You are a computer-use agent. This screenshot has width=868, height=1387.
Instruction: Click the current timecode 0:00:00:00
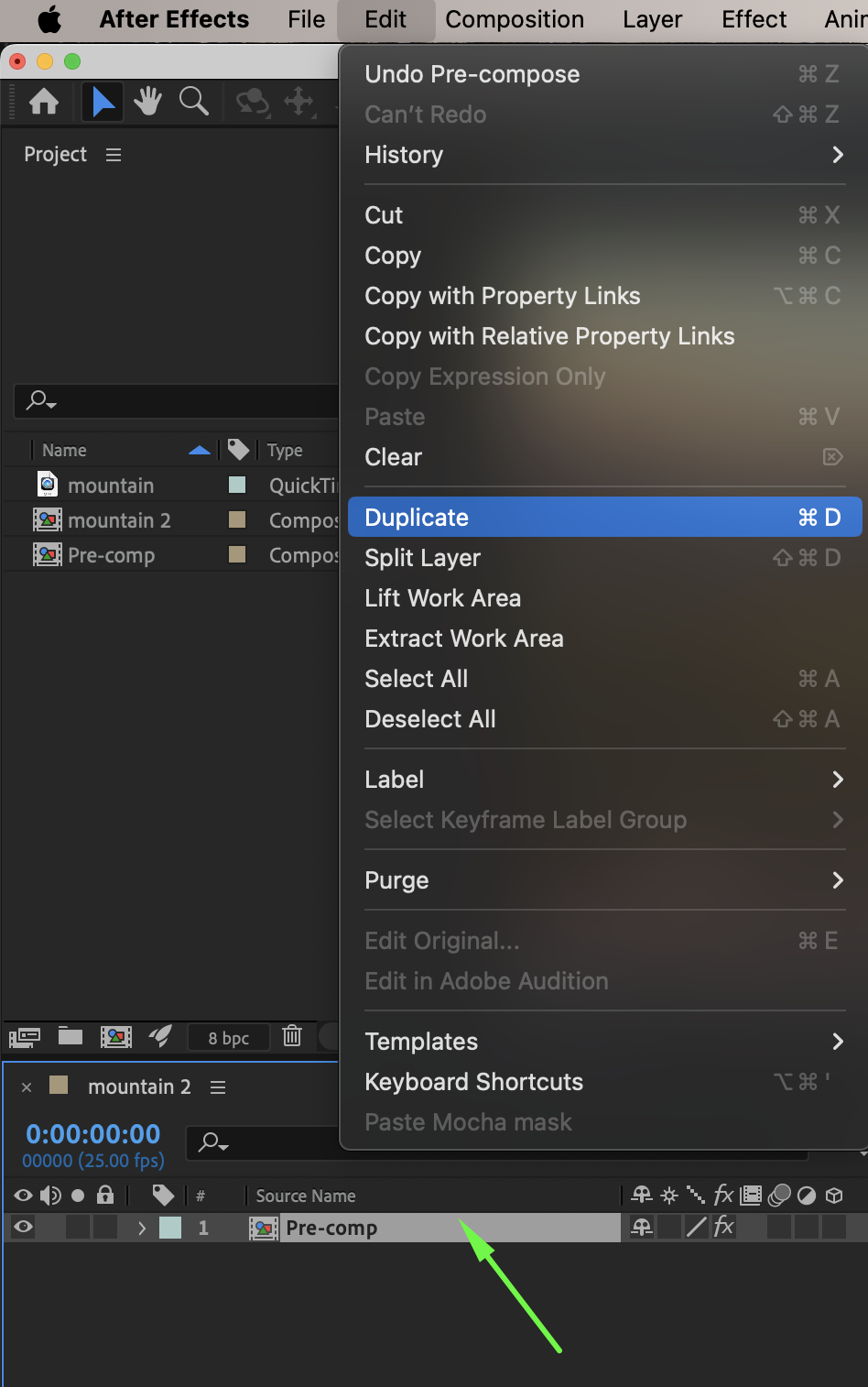click(x=92, y=1134)
